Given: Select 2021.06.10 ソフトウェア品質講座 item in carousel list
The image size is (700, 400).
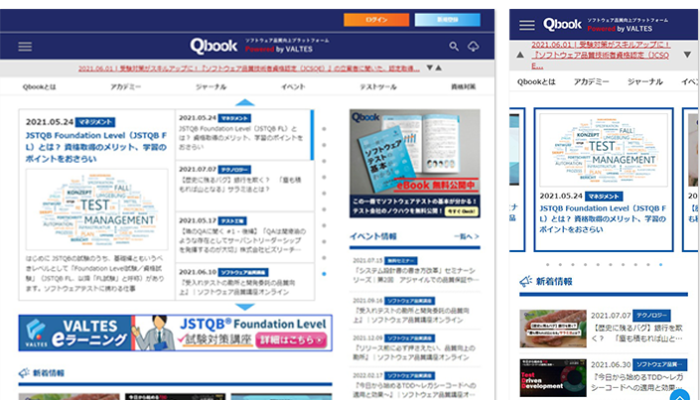Looking at the screenshot, I should point(244,282).
